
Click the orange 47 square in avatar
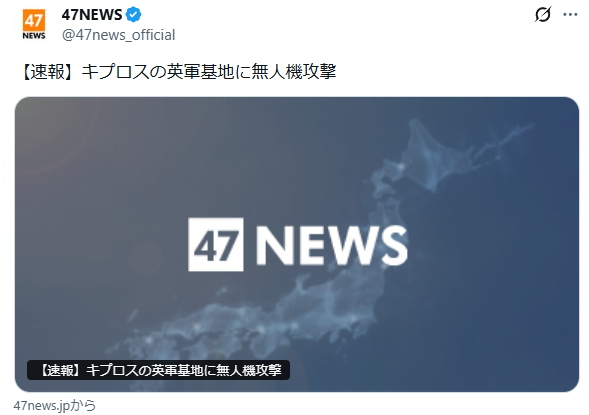pyautogui.click(x=34, y=20)
